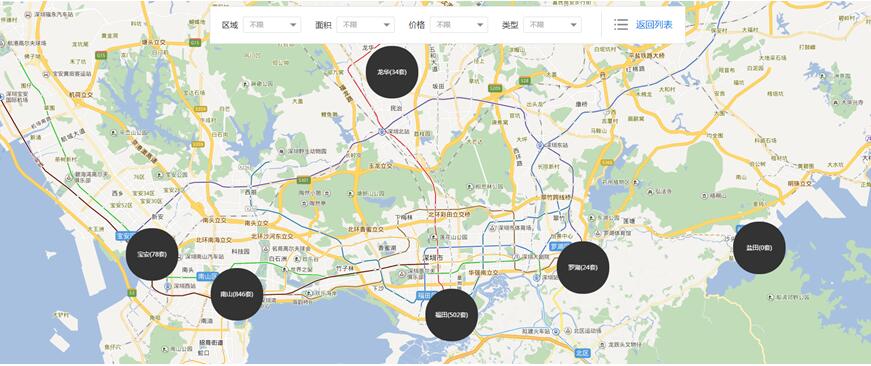Click the 北环沙河东立交 interchange label
Image resolution: width=871 pixels, height=366 pixels.
click(273, 237)
